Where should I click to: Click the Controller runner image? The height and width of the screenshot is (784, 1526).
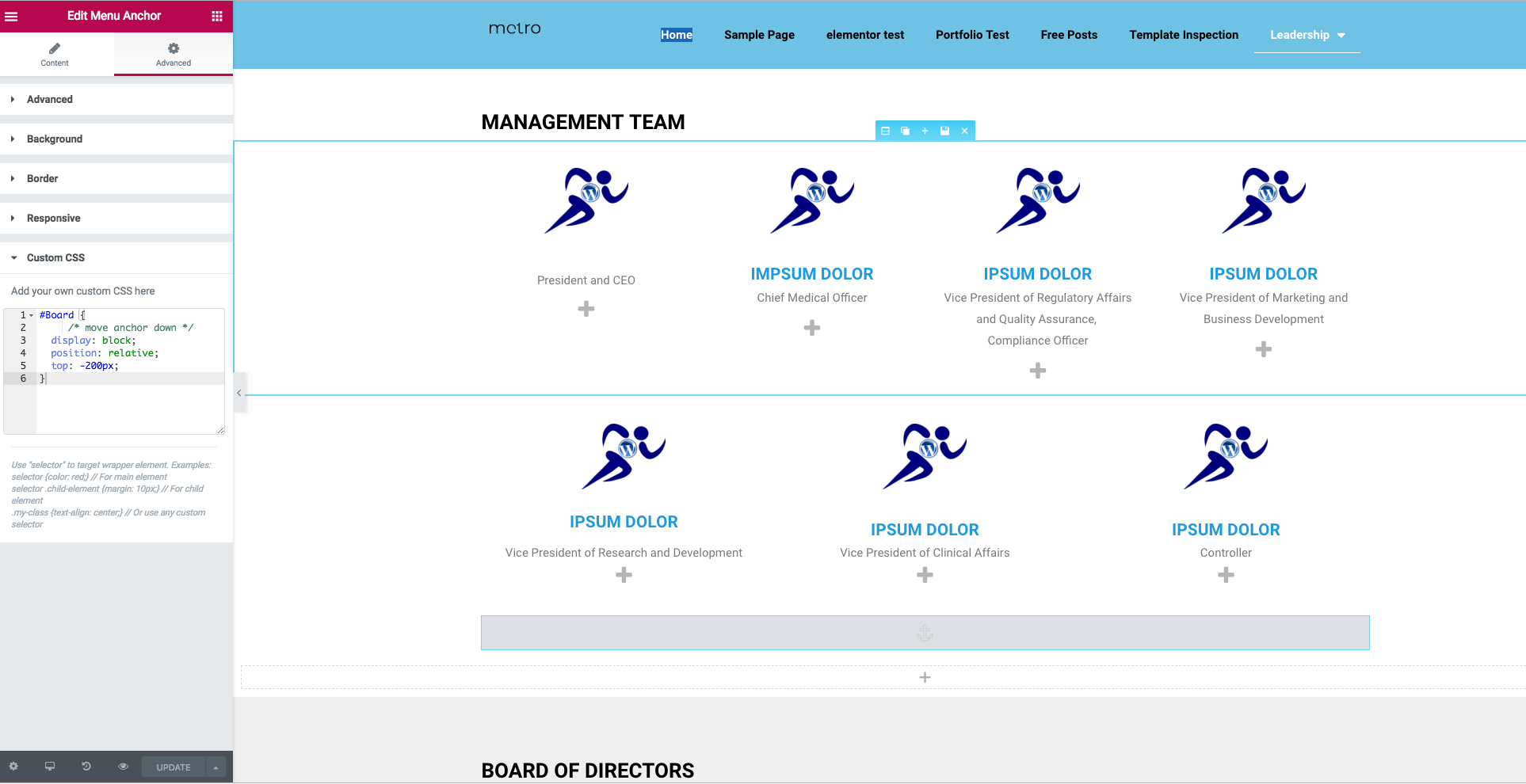[1226, 456]
